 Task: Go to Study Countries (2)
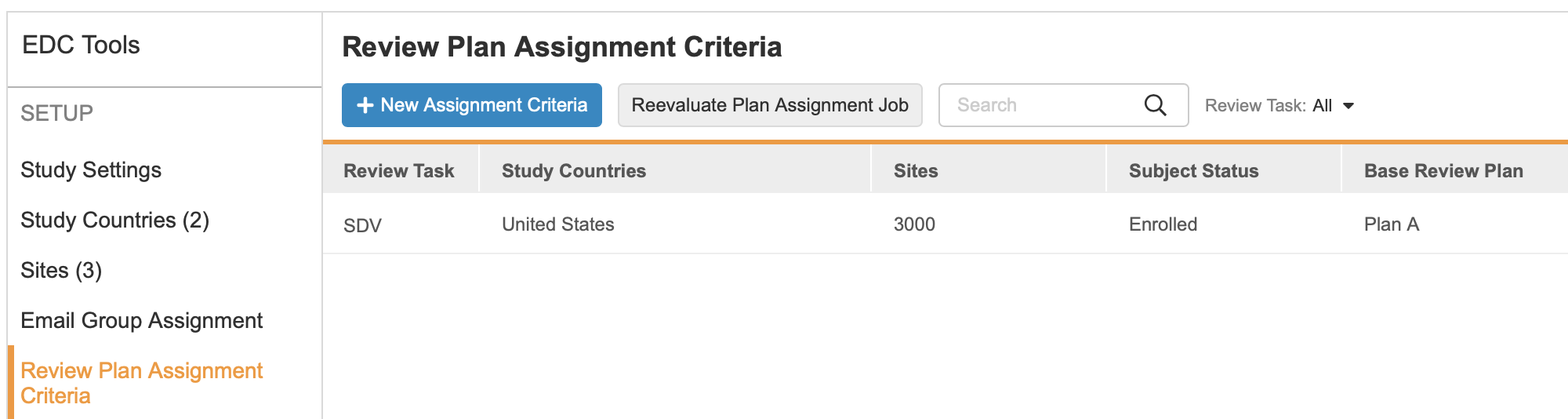(x=114, y=220)
